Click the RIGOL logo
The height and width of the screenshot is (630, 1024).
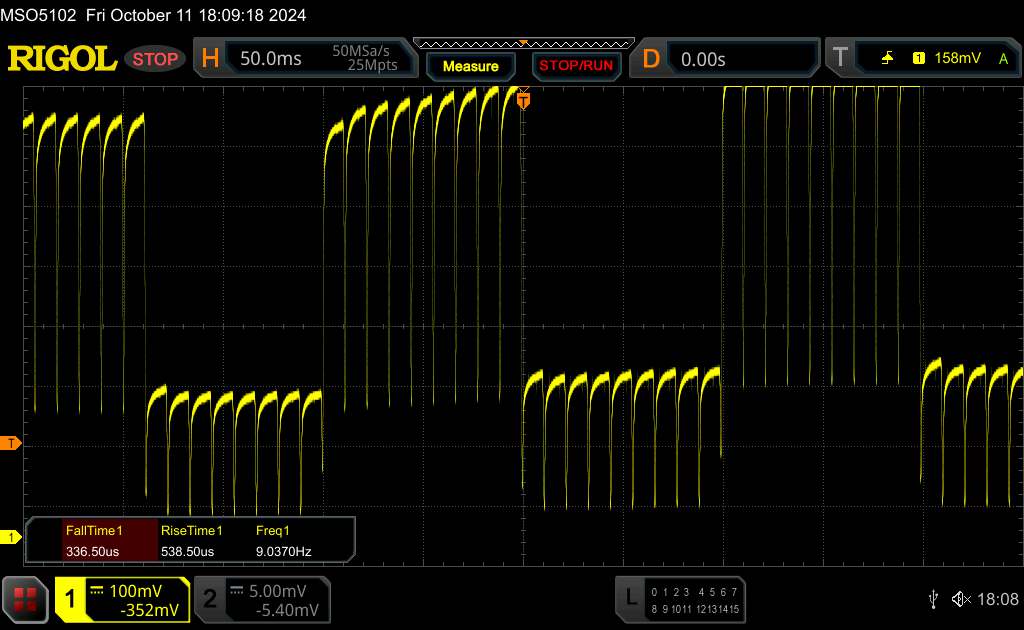[x=62, y=59]
